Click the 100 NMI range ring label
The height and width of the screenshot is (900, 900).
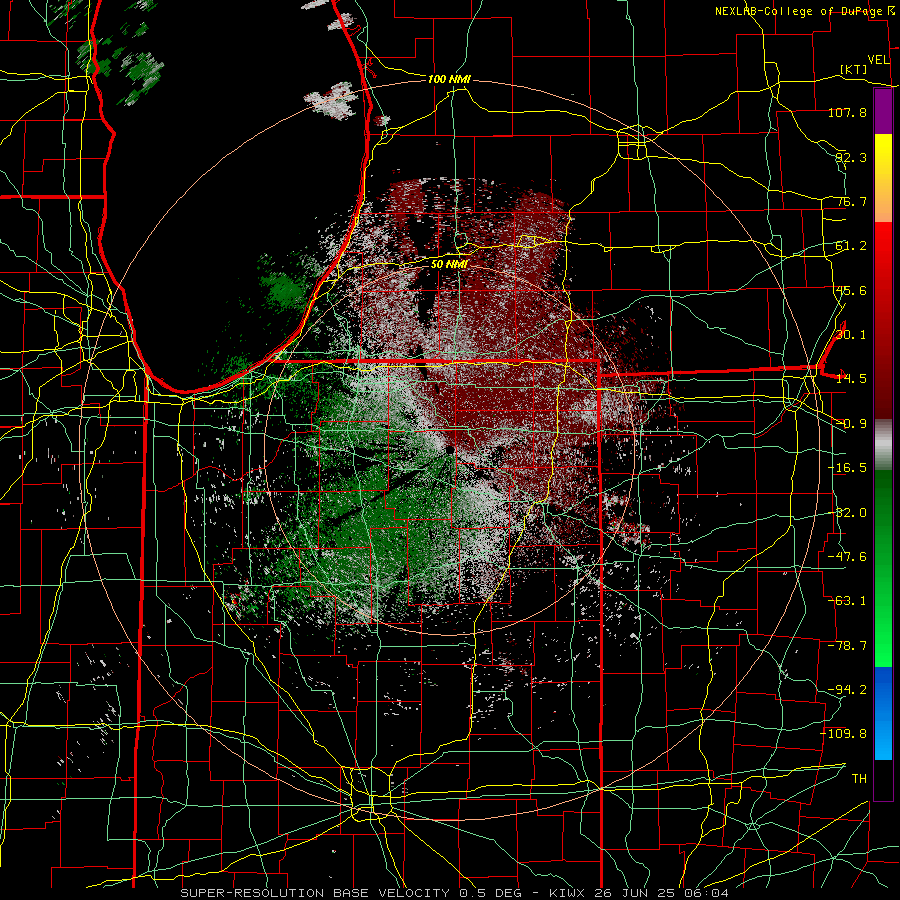coord(449,79)
